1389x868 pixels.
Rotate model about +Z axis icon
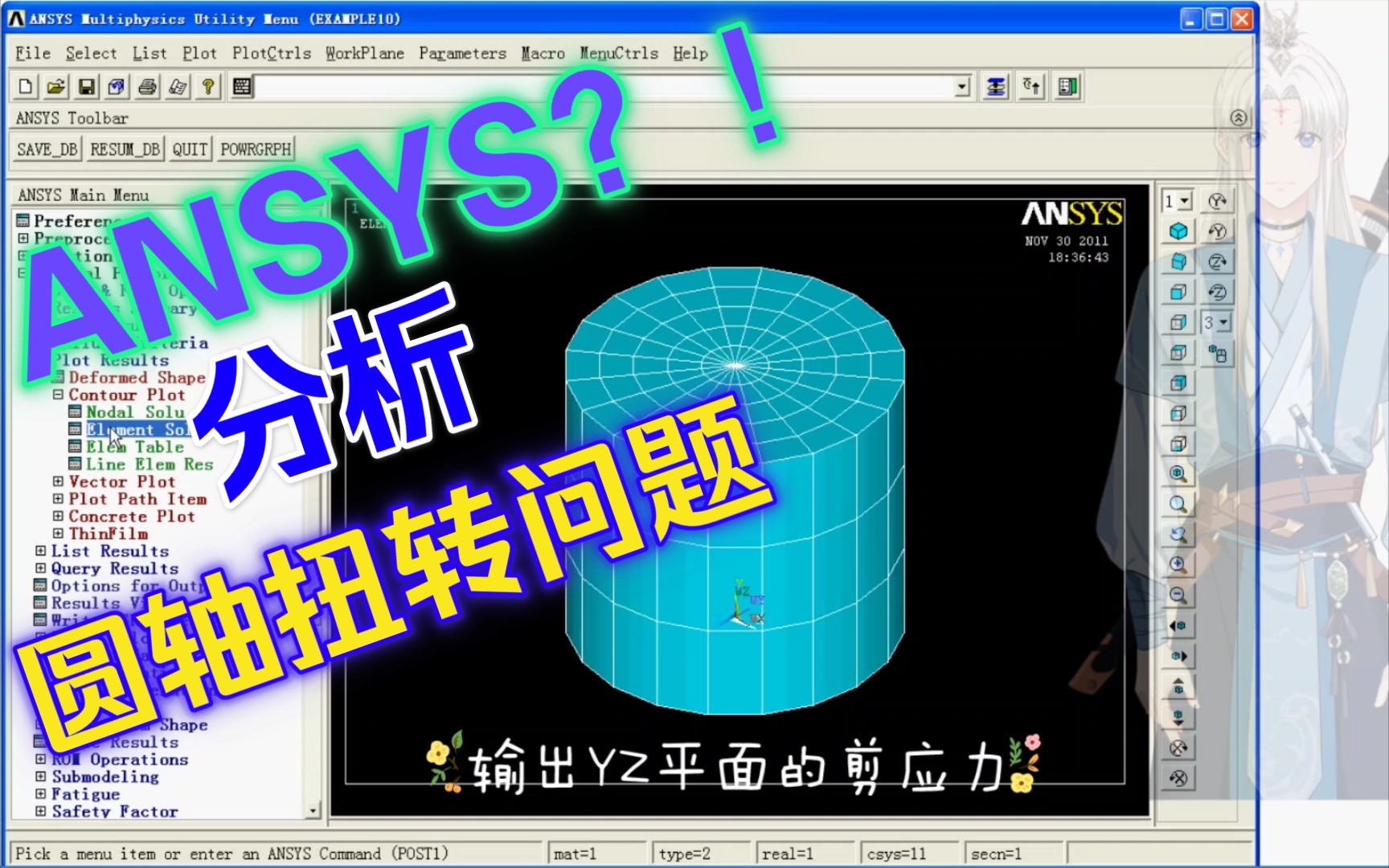(x=1218, y=262)
